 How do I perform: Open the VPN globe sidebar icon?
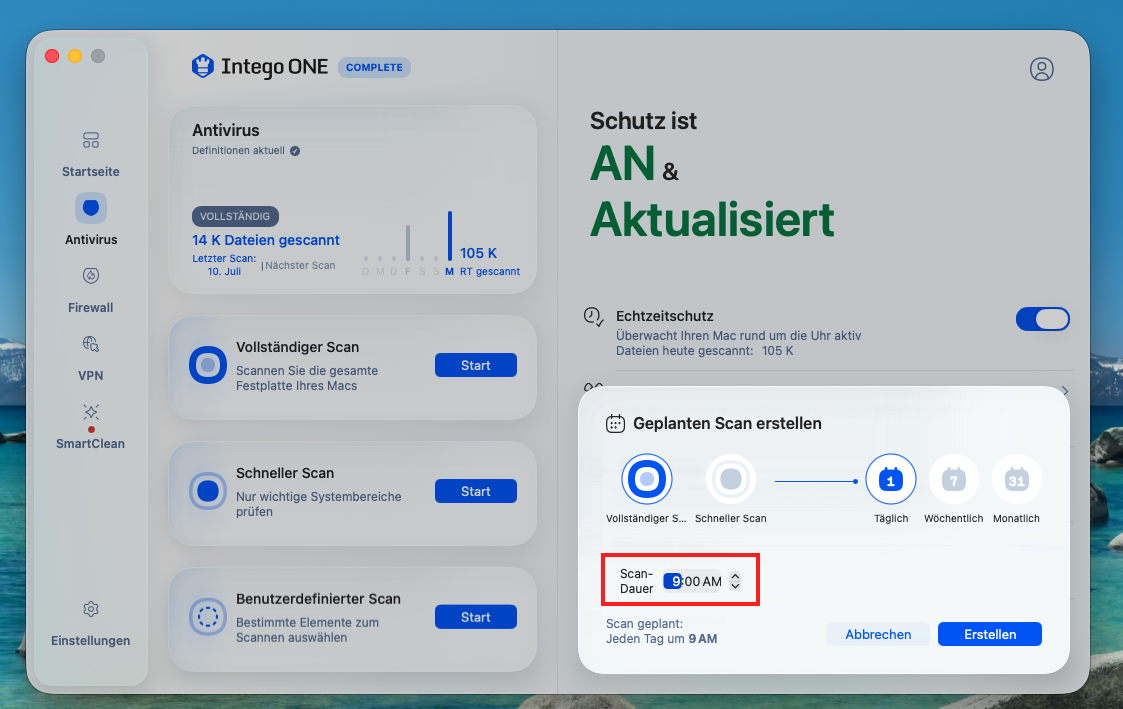tap(90, 344)
